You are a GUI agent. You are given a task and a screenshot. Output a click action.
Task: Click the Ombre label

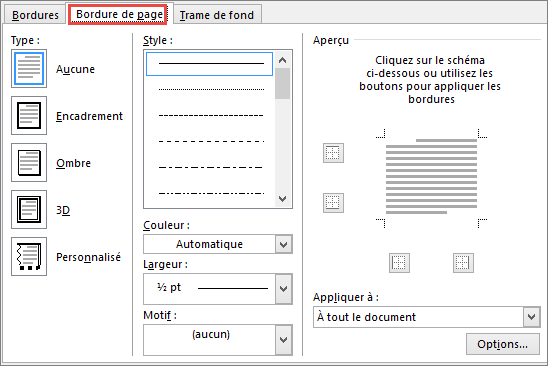click(x=73, y=163)
